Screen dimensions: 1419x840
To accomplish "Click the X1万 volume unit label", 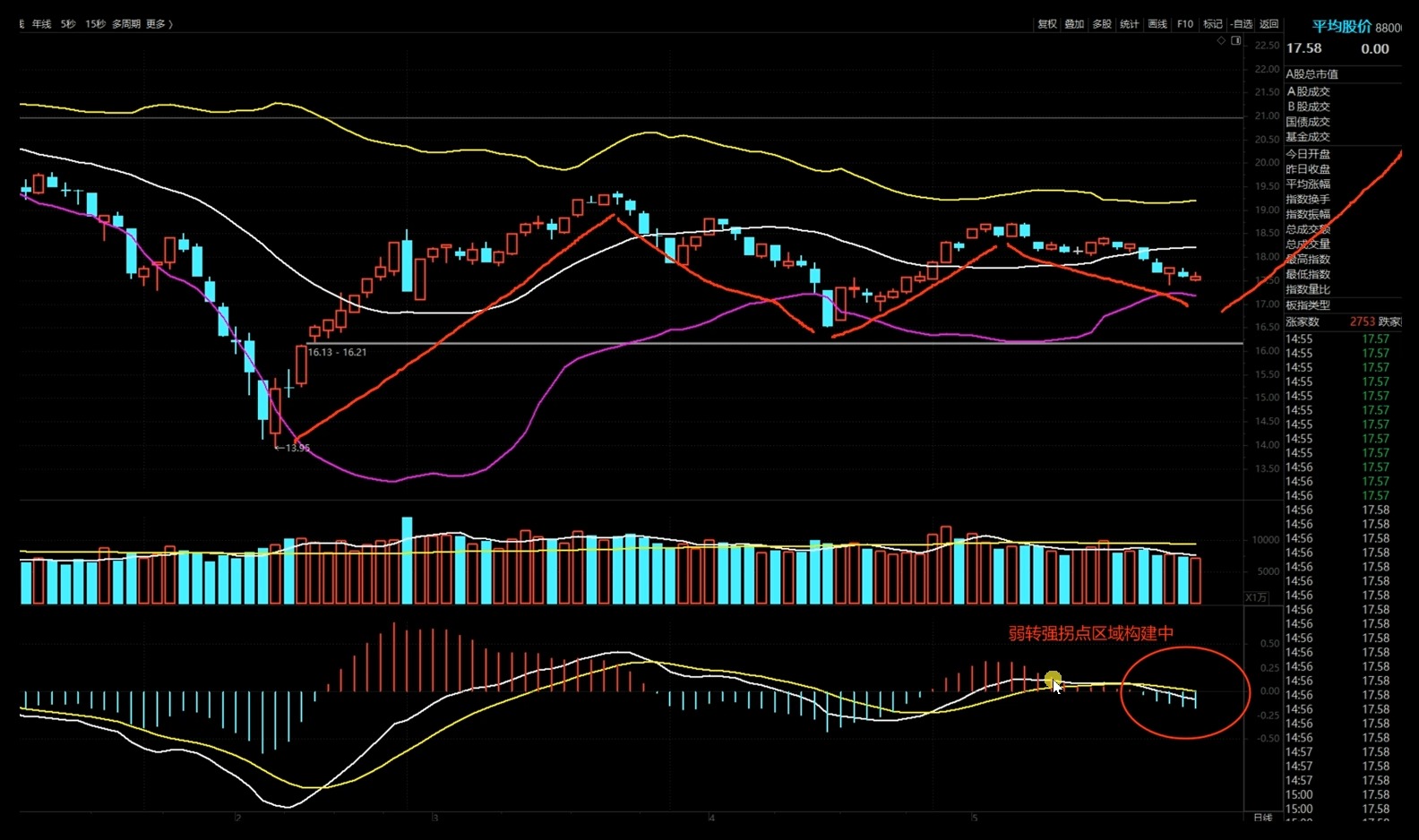I will click(x=1256, y=597).
